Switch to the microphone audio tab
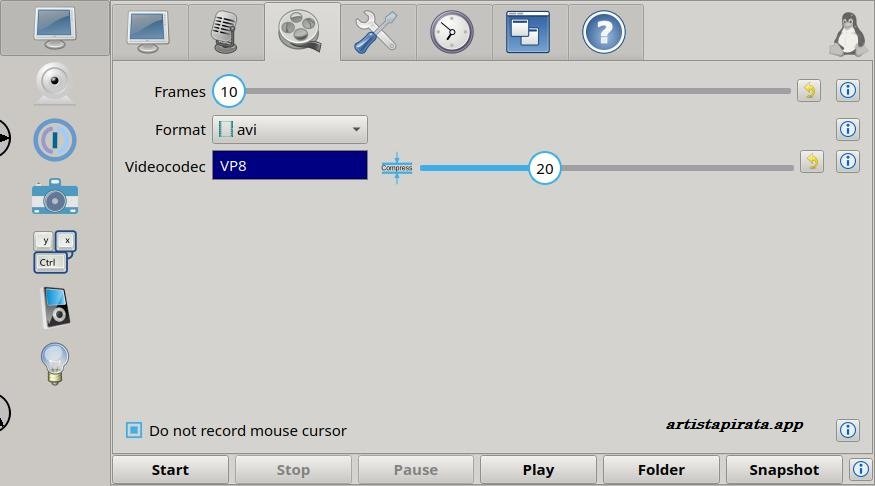 226,32
